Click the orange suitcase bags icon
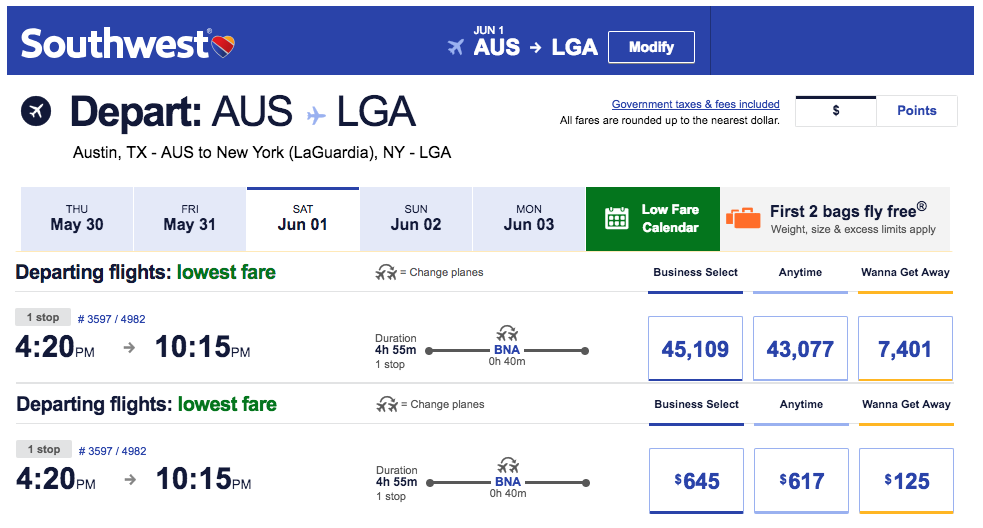 [743, 218]
